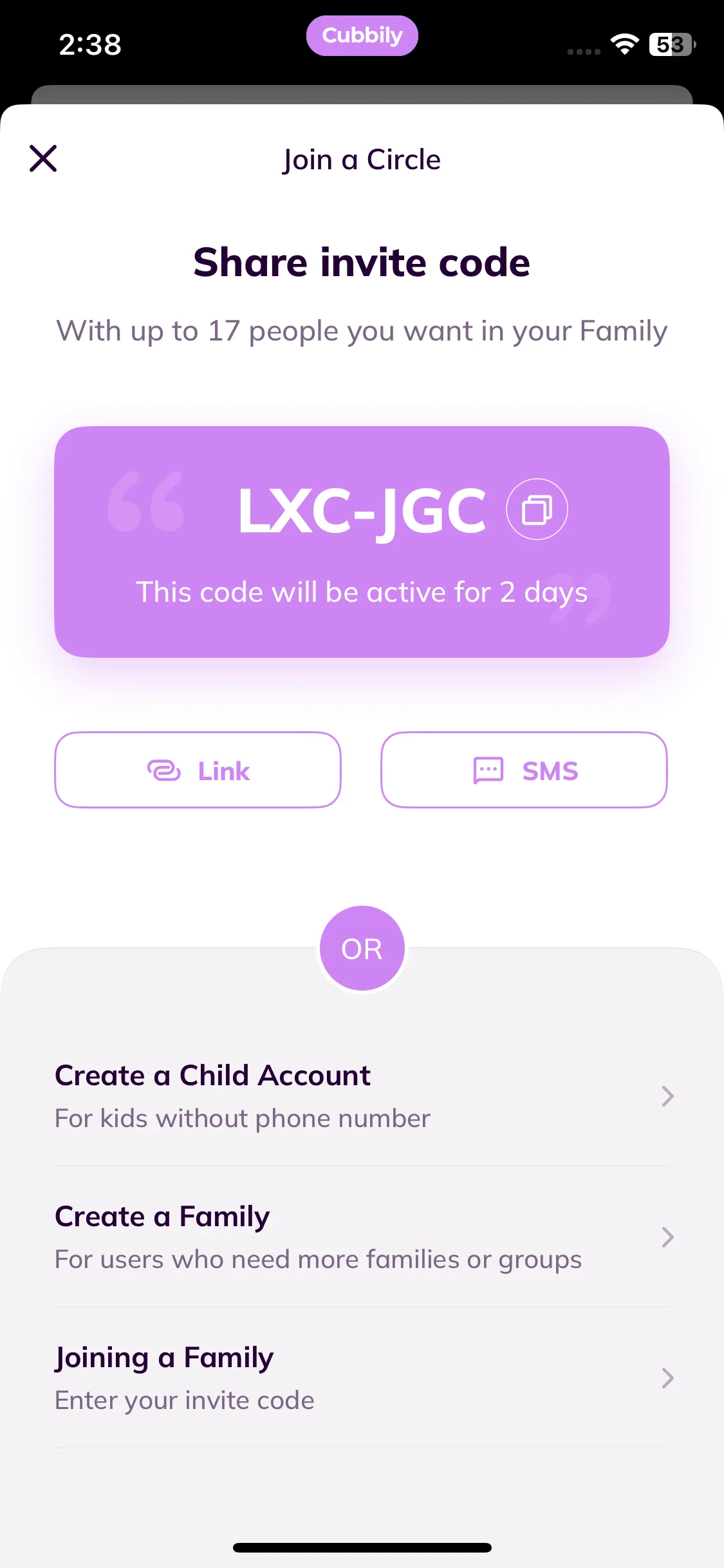This screenshot has width=724, height=1568.
Task: Share invite via Link button
Action: point(198,770)
